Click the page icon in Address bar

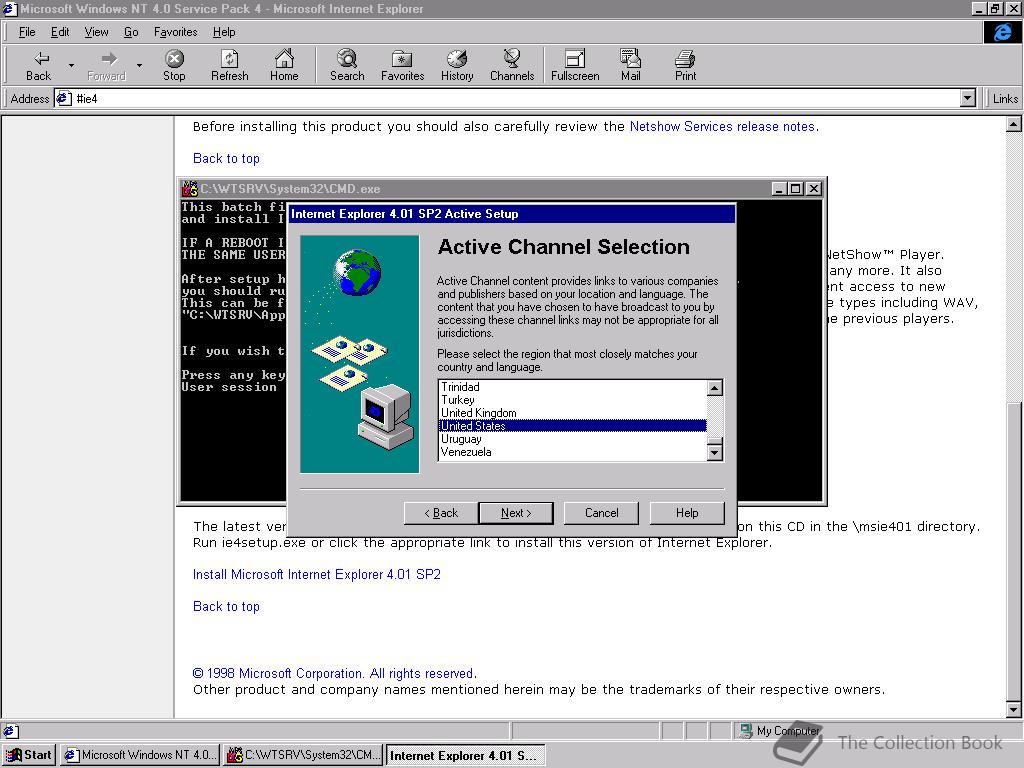tap(64, 99)
